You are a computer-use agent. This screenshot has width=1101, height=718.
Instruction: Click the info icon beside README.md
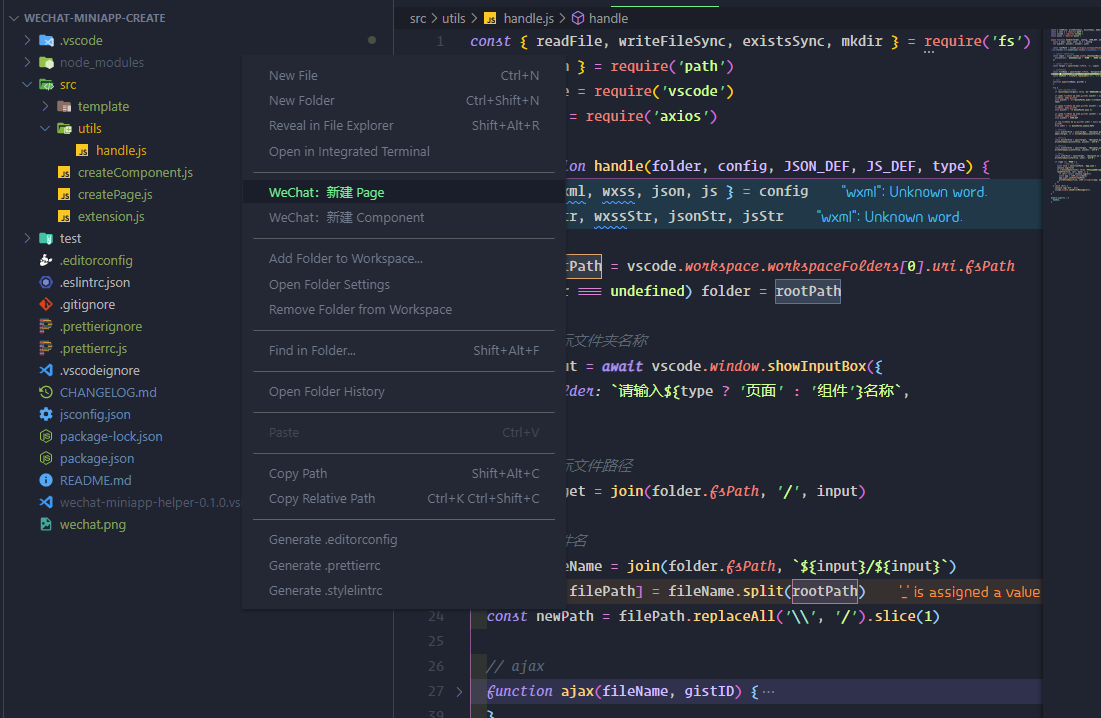click(x=46, y=481)
